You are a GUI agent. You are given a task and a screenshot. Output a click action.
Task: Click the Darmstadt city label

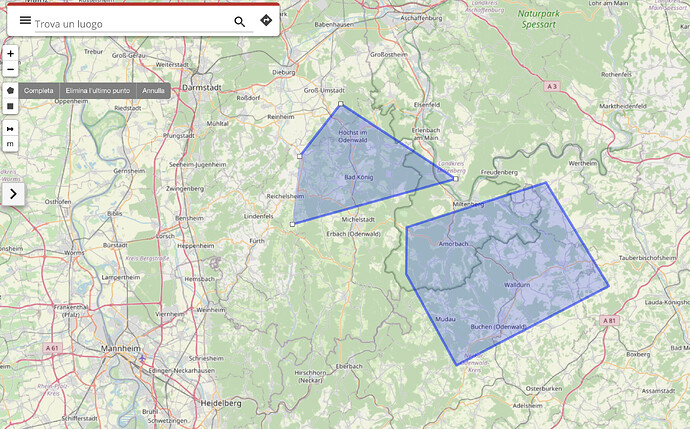click(202, 88)
